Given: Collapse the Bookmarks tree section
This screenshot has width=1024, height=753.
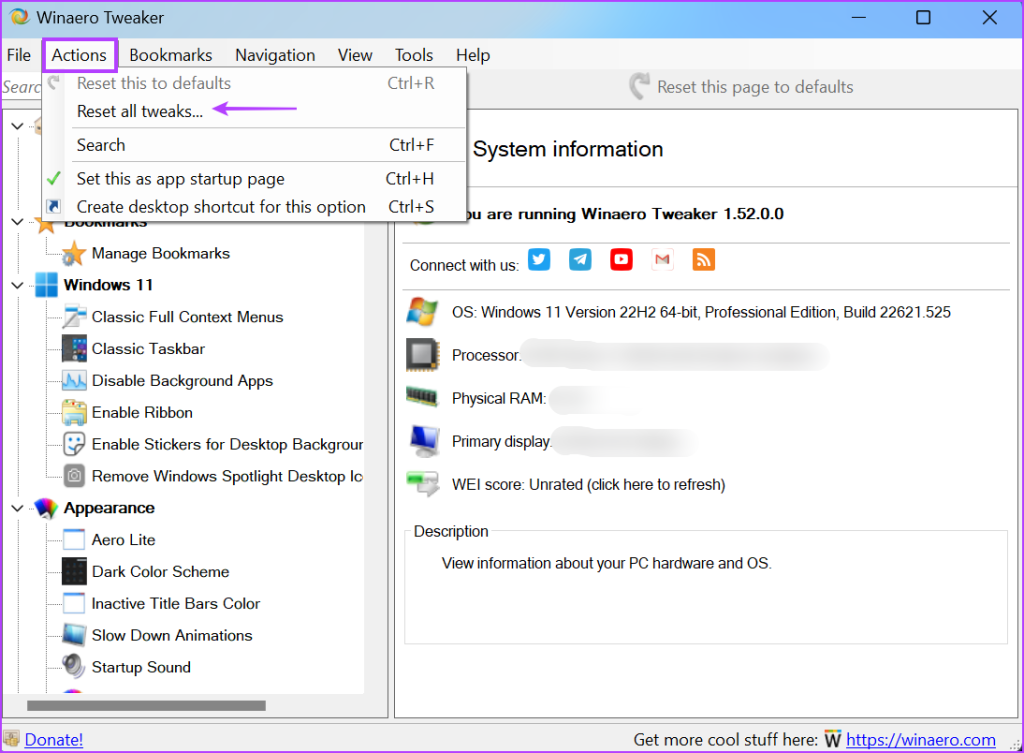Looking at the screenshot, I should [x=18, y=222].
